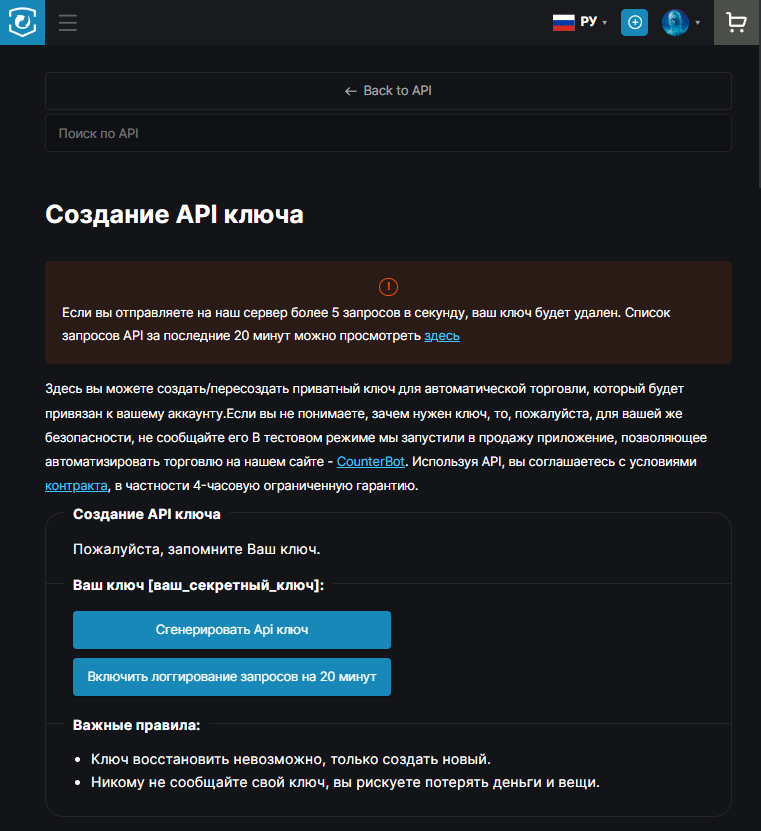The image size is (761, 831).
Task: Focus the Поиск по API search field
Action: [388, 133]
